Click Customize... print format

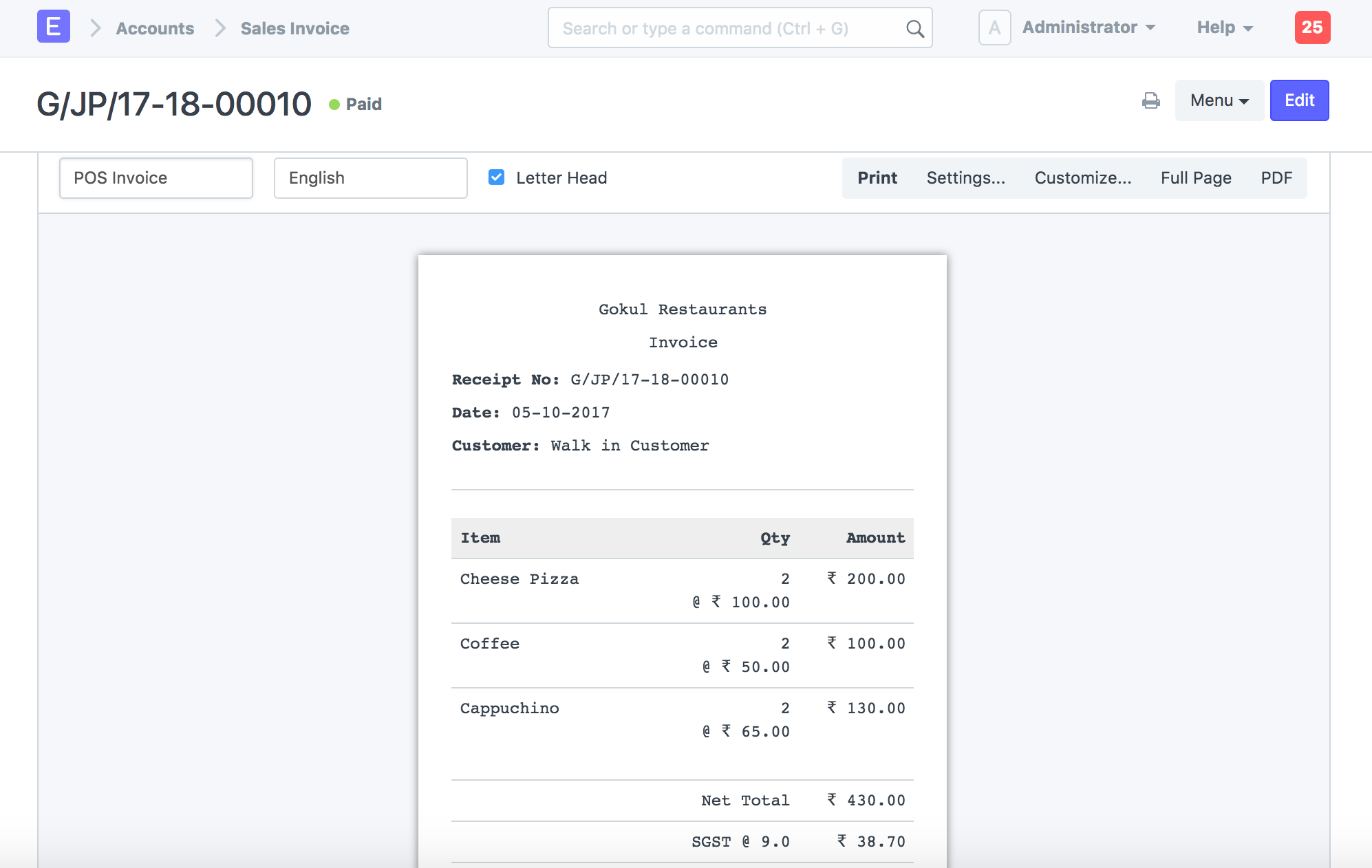[1082, 178]
